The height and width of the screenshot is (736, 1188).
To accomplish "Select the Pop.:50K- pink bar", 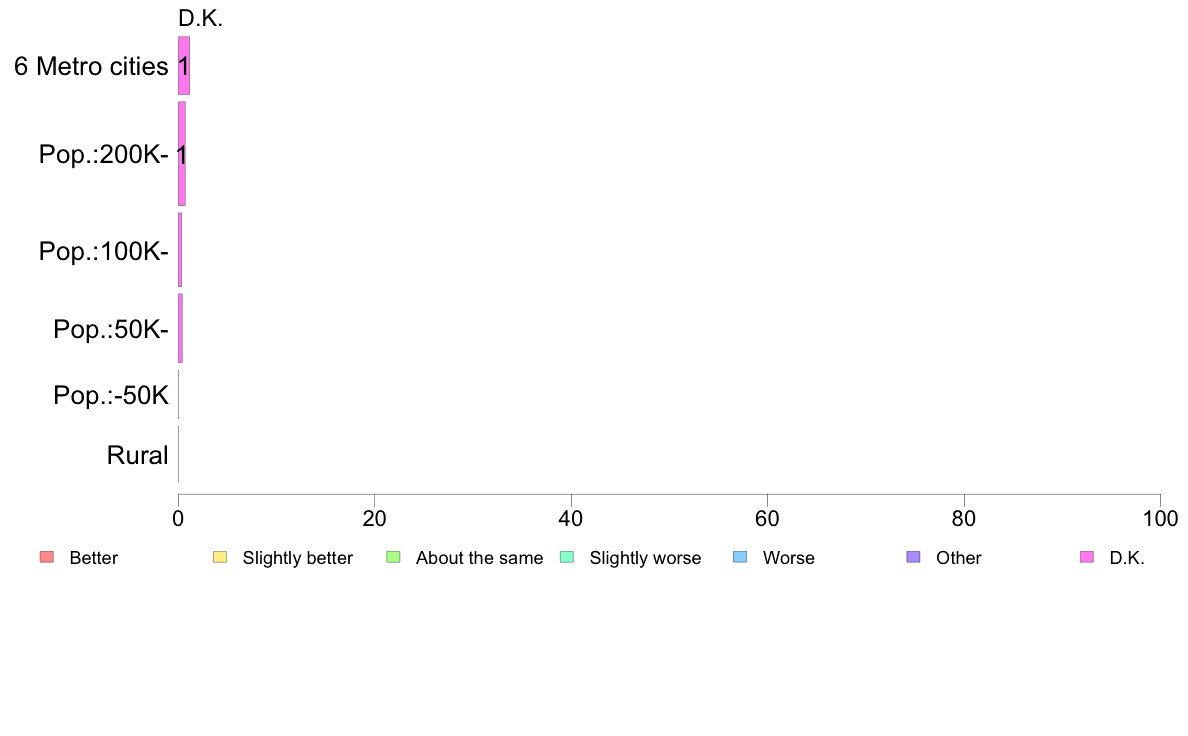I will tap(180, 328).
